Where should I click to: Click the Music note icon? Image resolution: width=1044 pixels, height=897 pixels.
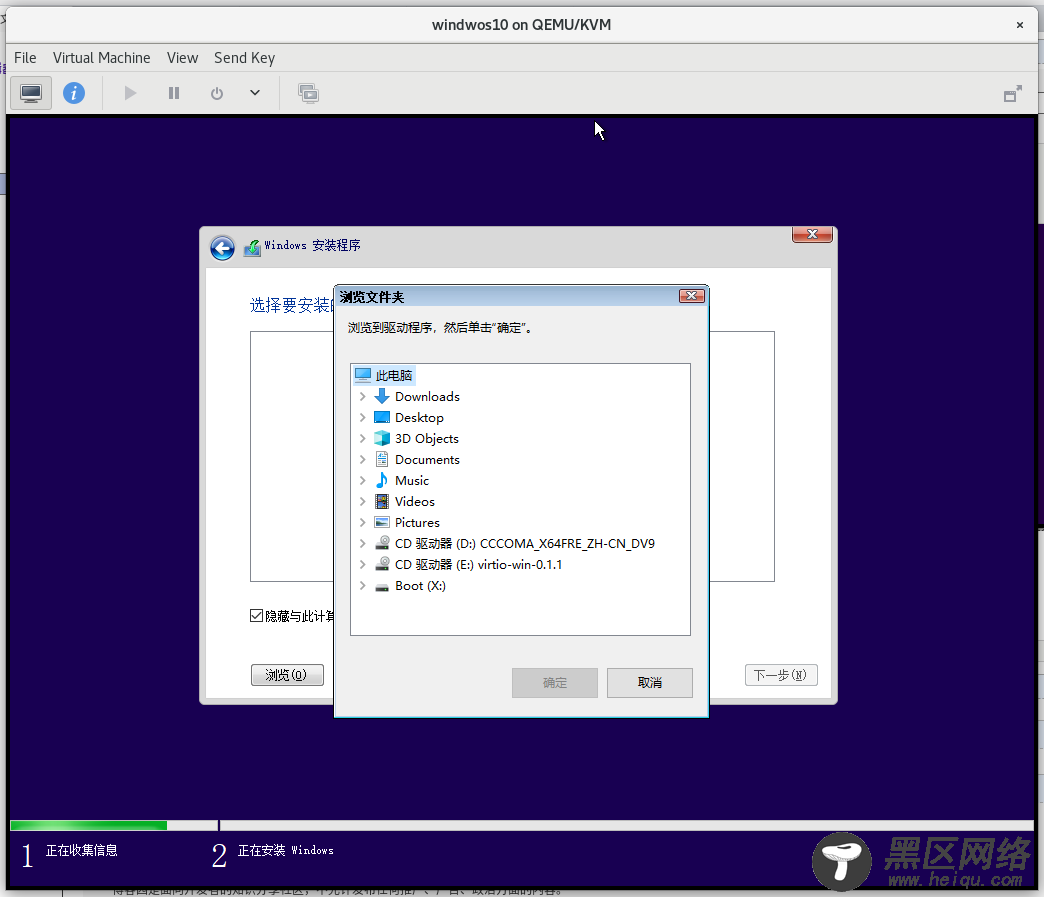pyautogui.click(x=382, y=480)
